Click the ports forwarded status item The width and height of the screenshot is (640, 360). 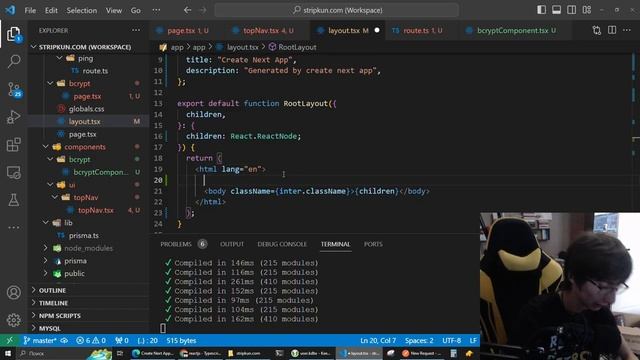click(x=122, y=340)
